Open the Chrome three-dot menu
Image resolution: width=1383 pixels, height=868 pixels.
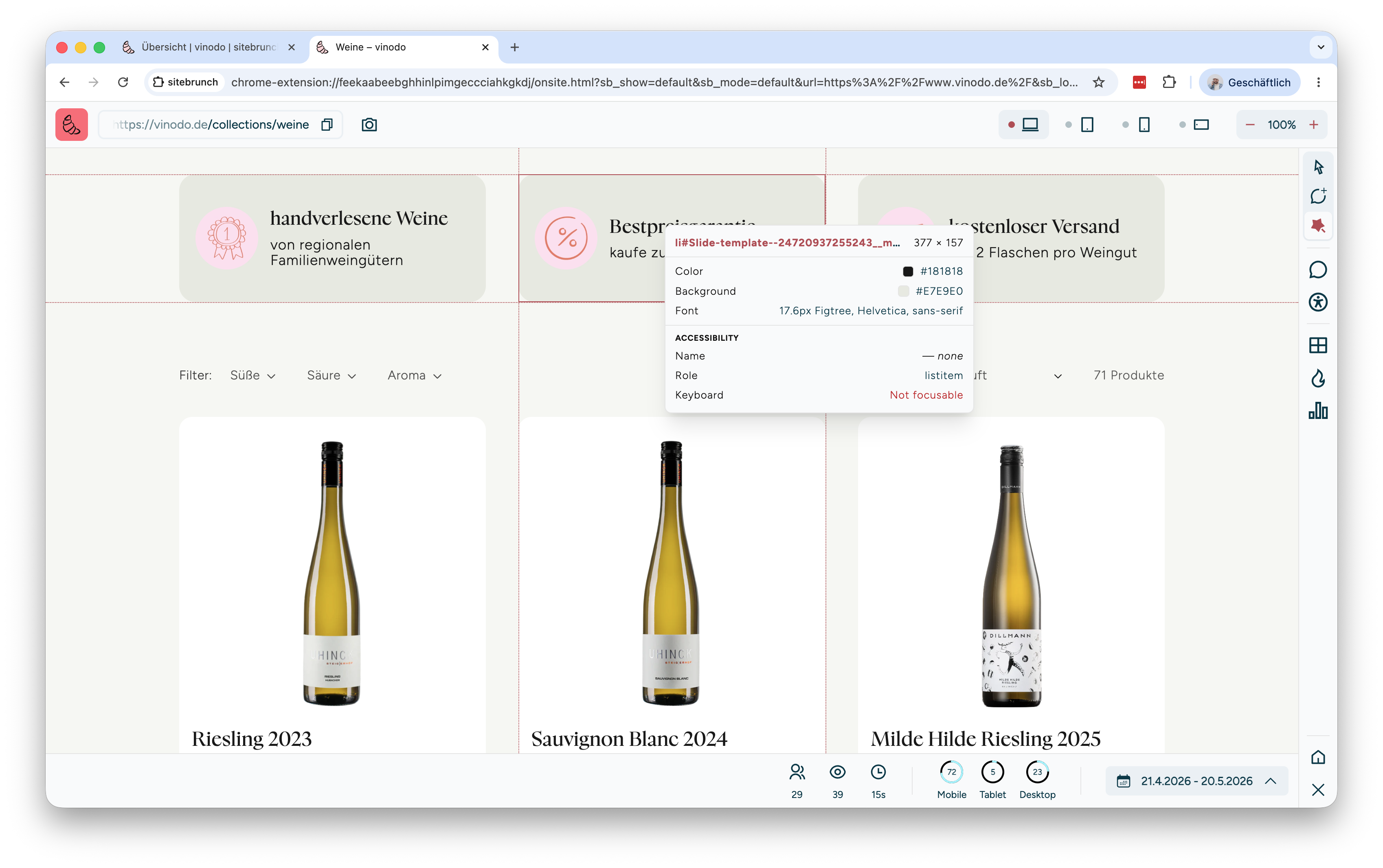tap(1318, 82)
